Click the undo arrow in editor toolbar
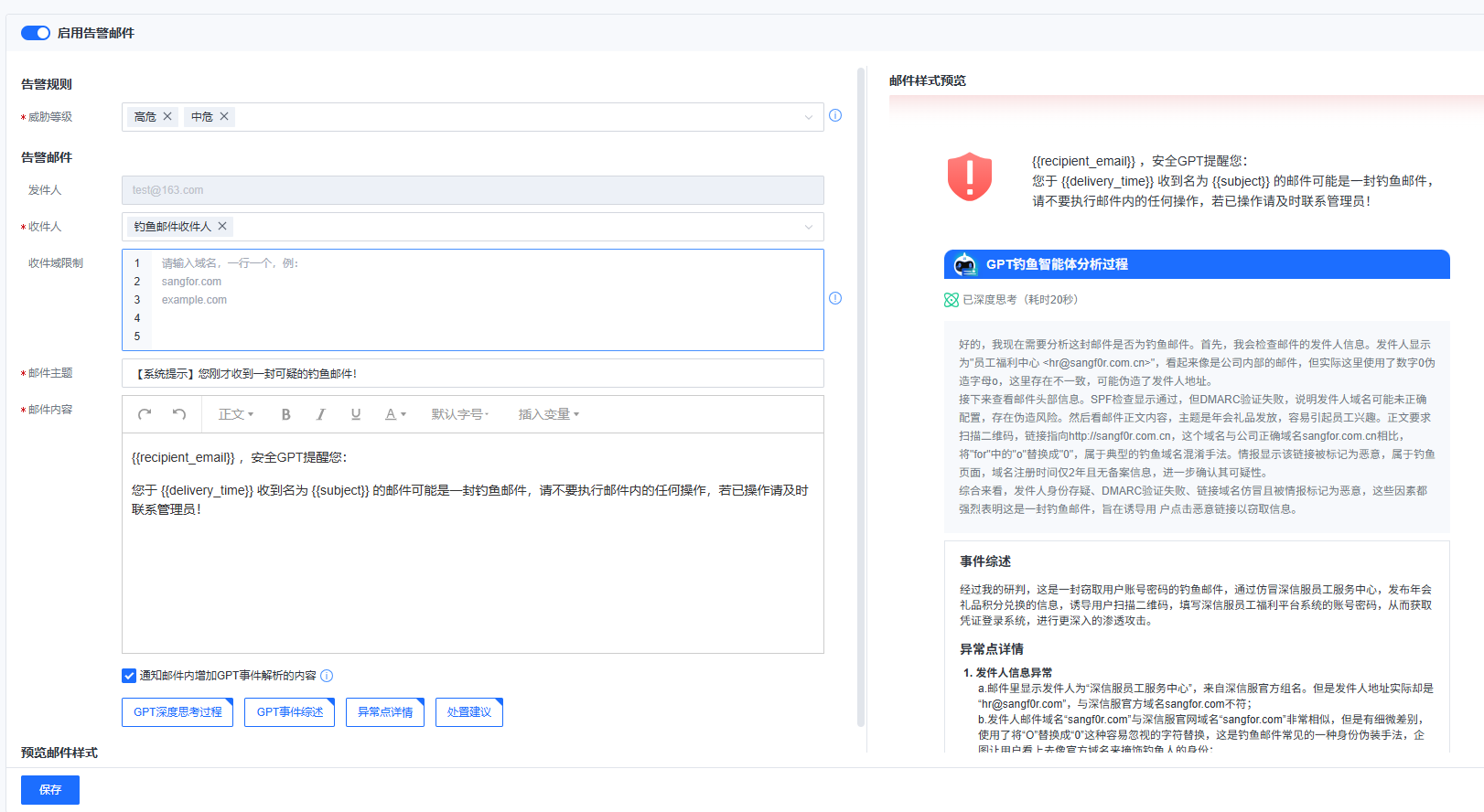This screenshot has height=812, width=1484. tap(179, 414)
